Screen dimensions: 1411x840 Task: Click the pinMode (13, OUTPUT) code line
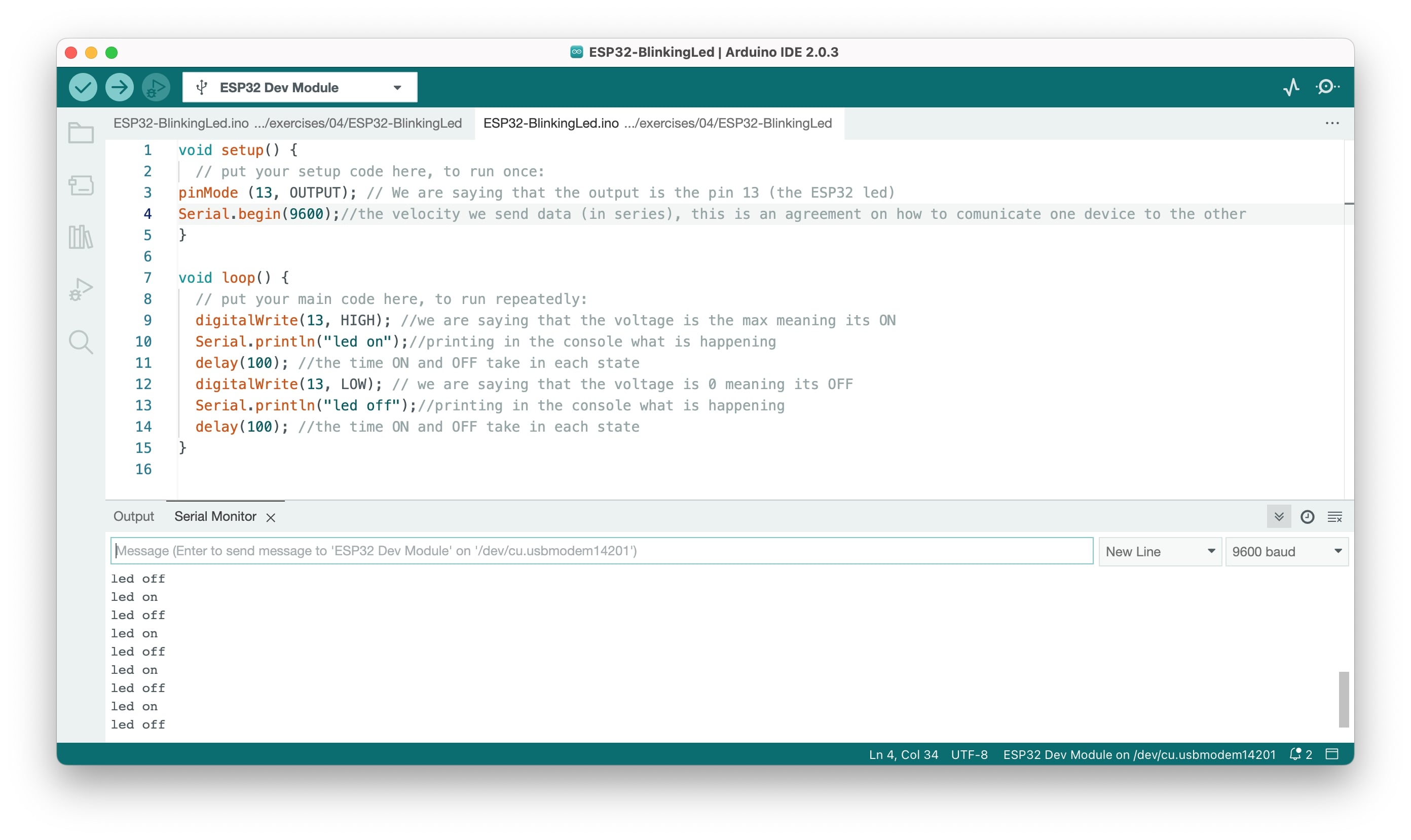[537, 193]
